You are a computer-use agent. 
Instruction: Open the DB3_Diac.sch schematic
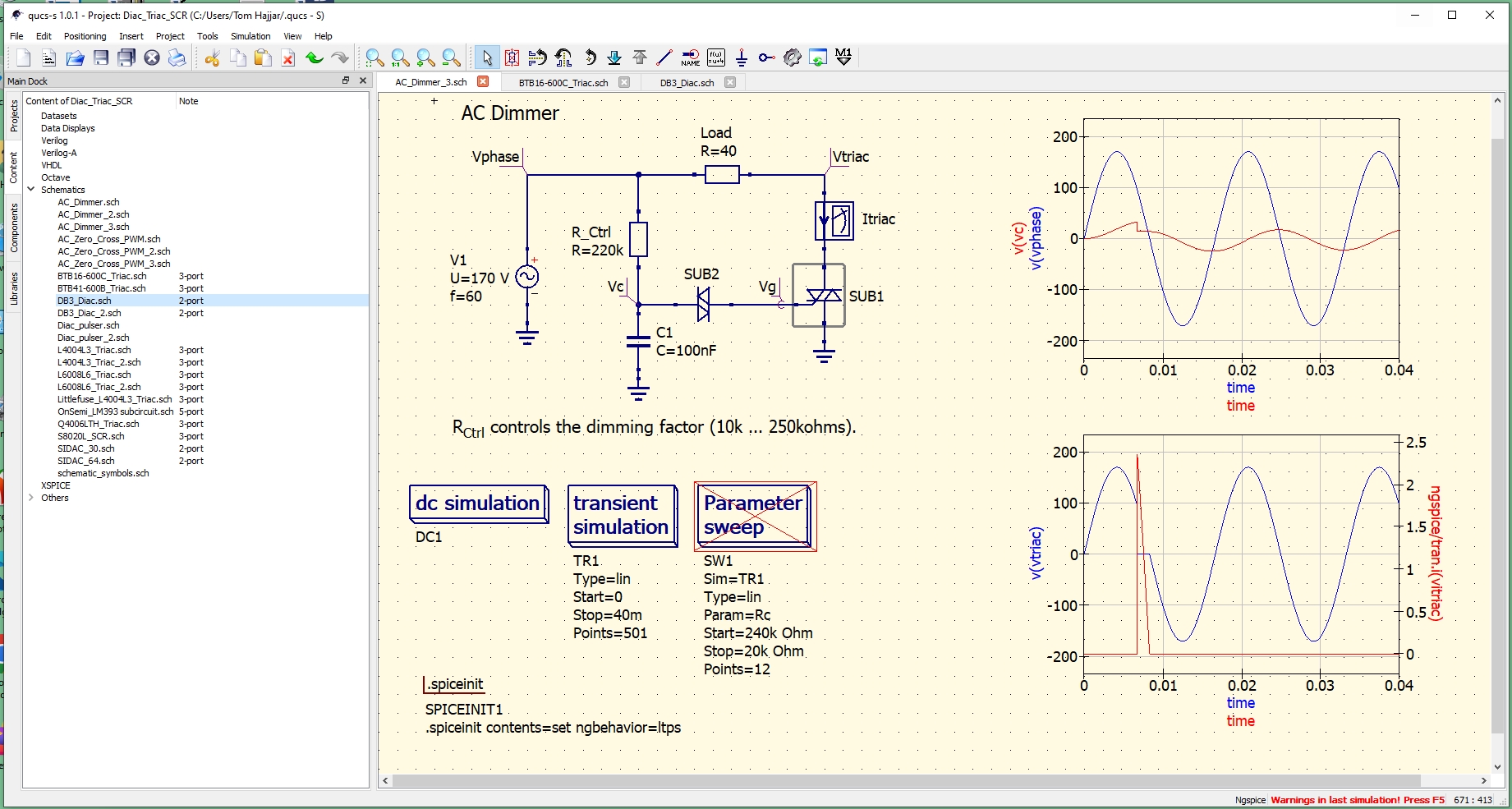[x=85, y=301]
